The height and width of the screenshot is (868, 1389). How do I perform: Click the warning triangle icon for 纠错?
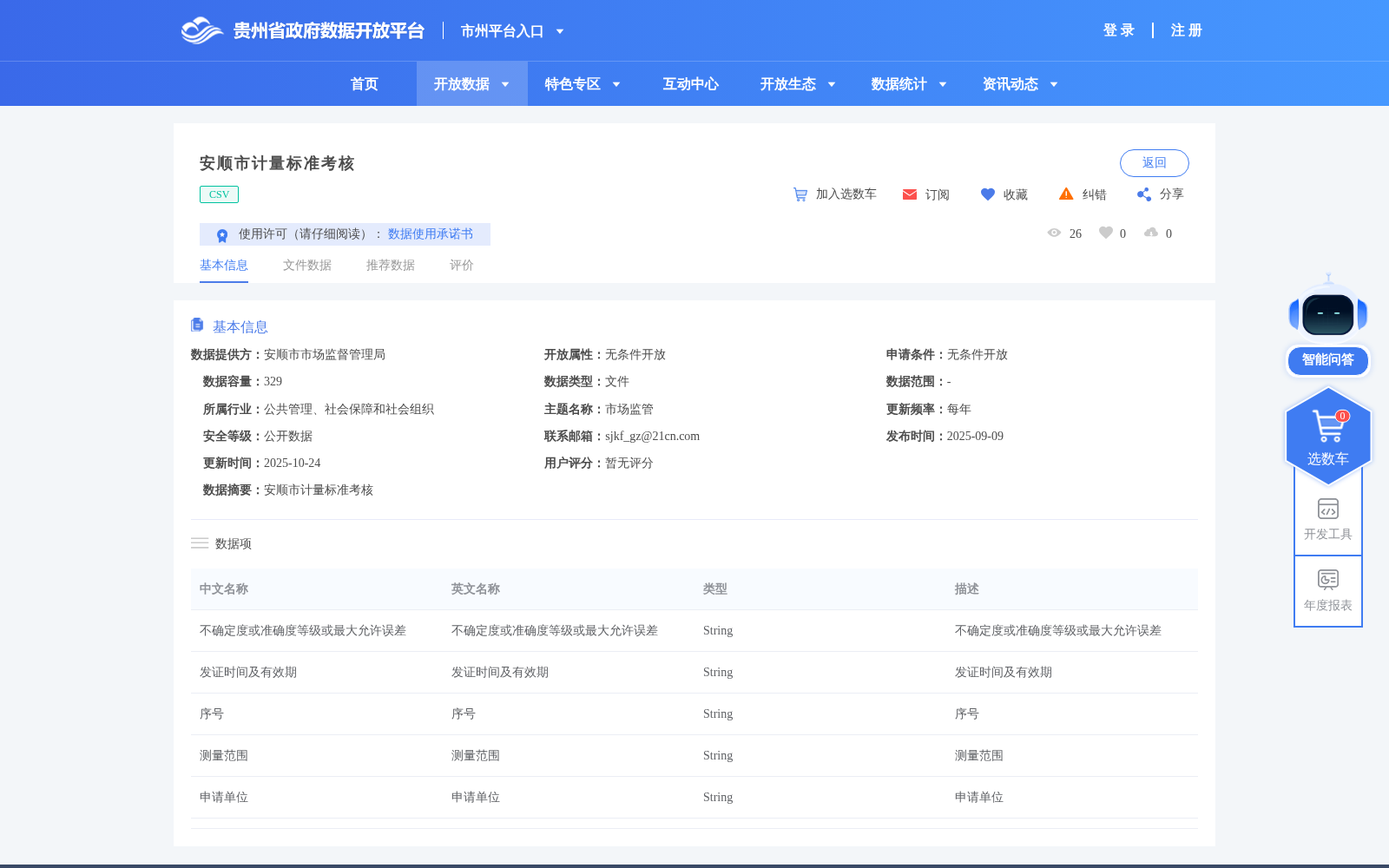tap(1066, 194)
